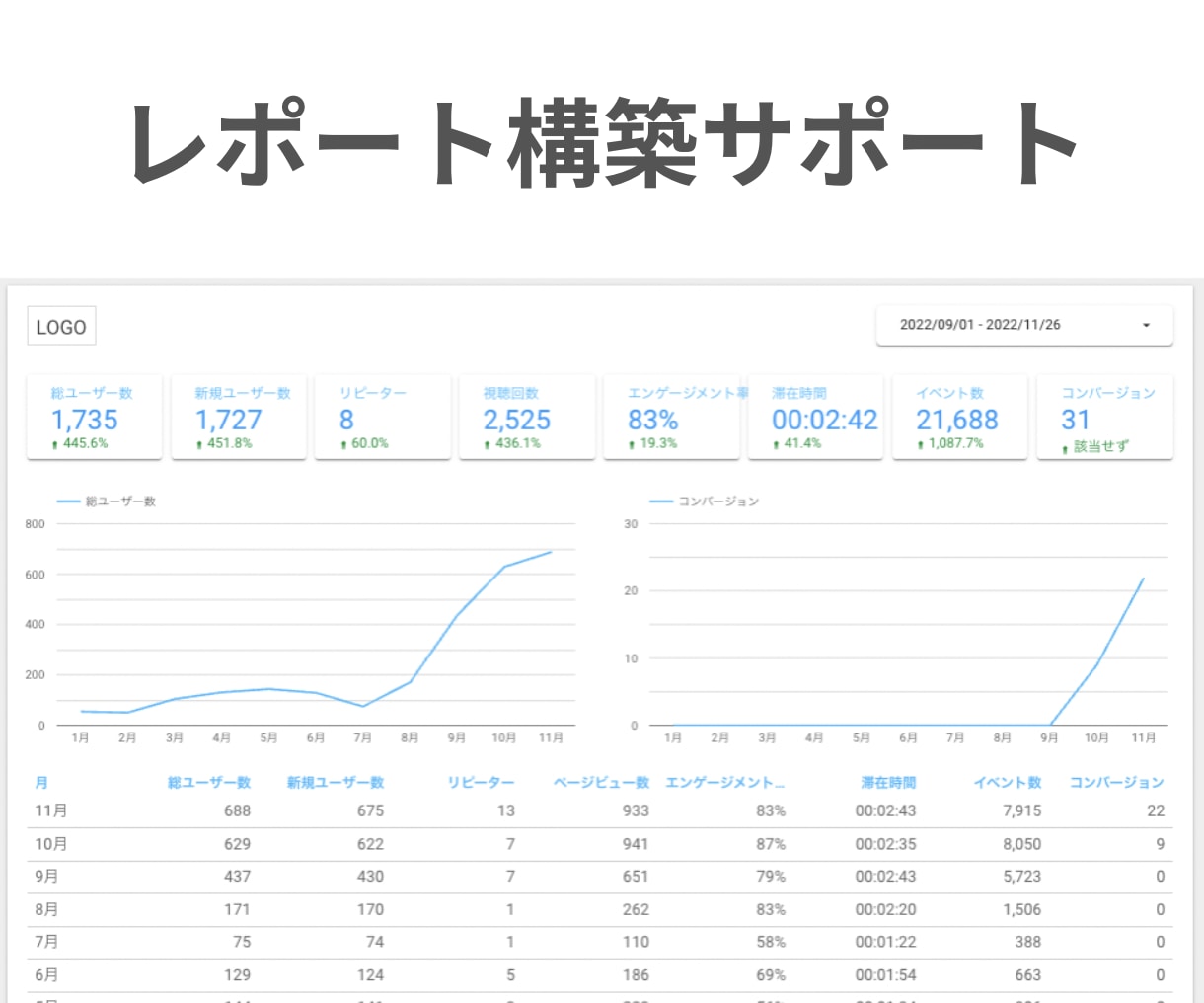
Task: Click the コンバージョン chart legend label
Action: point(718,501)
